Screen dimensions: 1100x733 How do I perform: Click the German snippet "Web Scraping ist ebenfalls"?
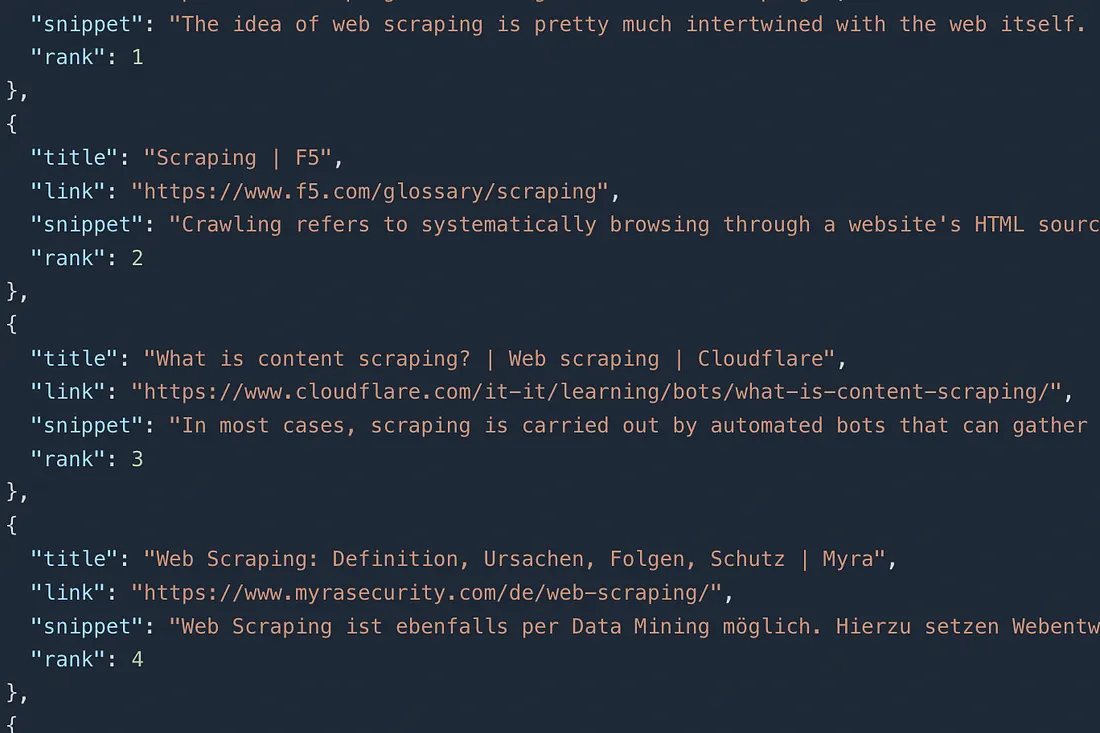(633, 626)
